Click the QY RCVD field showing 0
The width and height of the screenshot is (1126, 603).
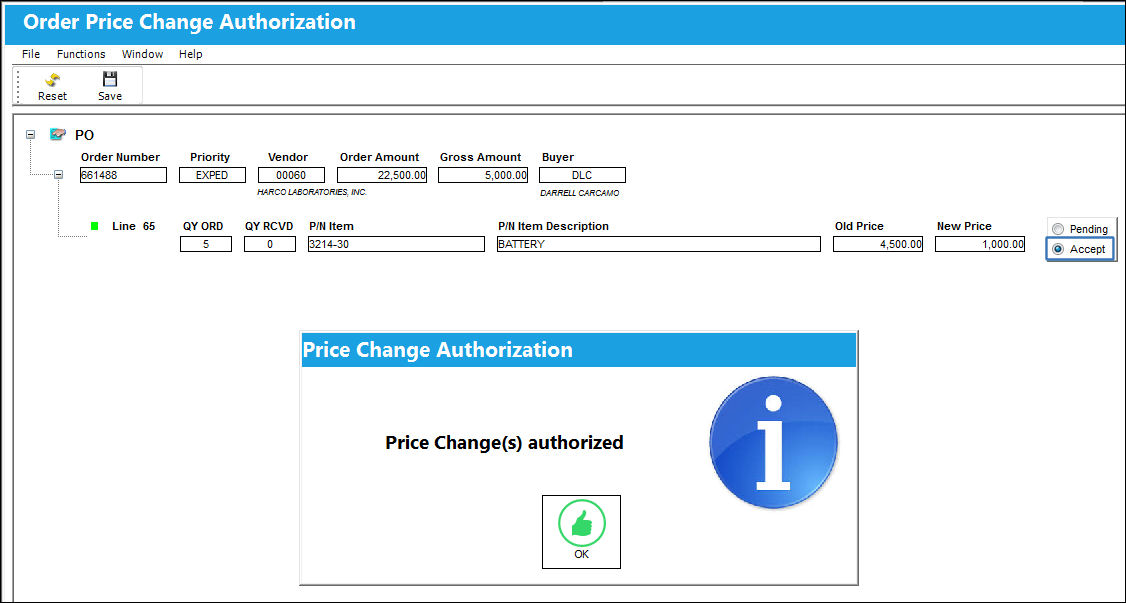click(x=270, y=244)
